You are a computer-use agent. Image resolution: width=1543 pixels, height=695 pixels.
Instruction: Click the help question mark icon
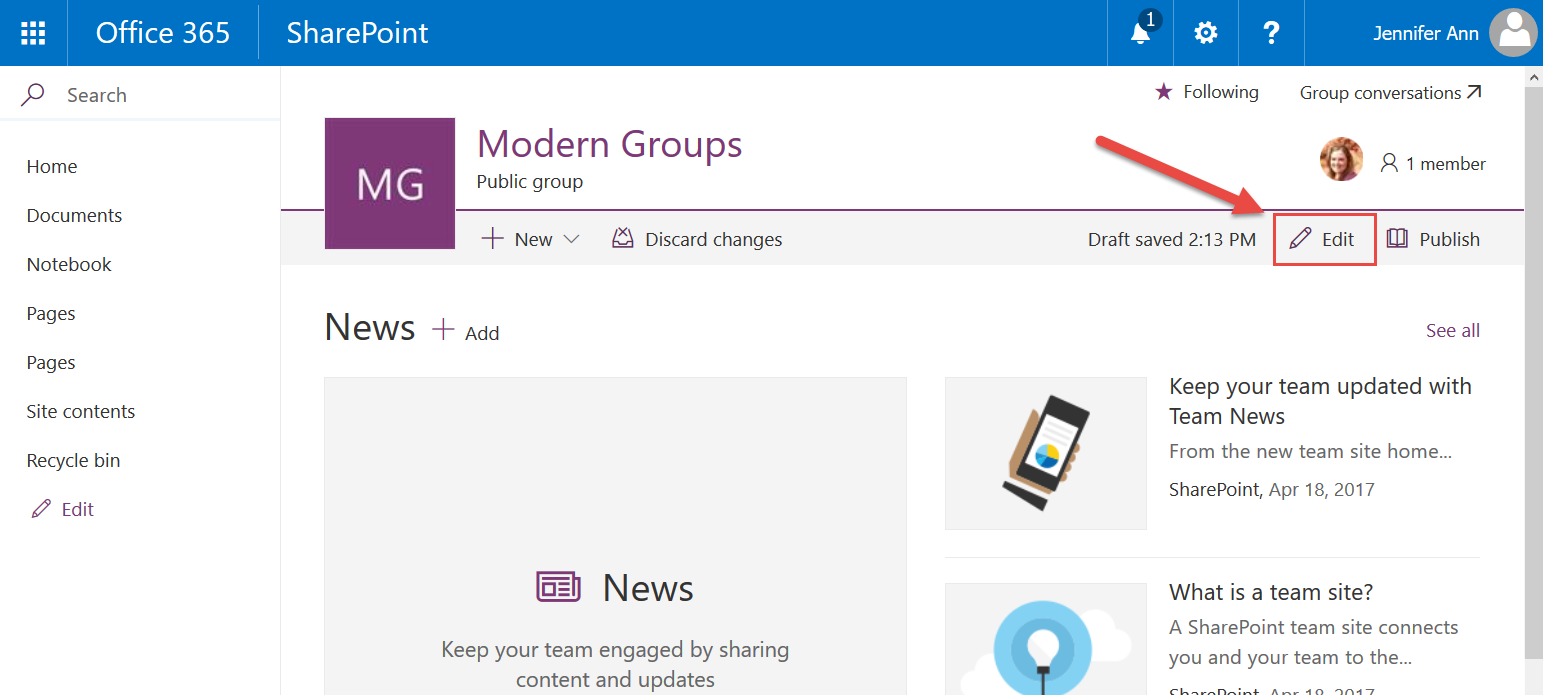[x=1271, y=33]
